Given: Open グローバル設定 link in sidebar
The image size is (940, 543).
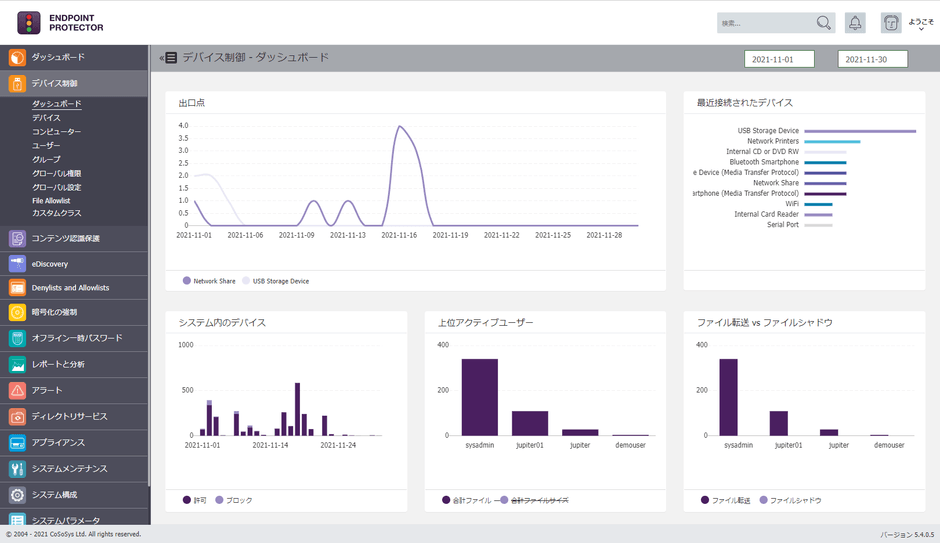Looking at the screenshot, I should click(x=56, y=187).
